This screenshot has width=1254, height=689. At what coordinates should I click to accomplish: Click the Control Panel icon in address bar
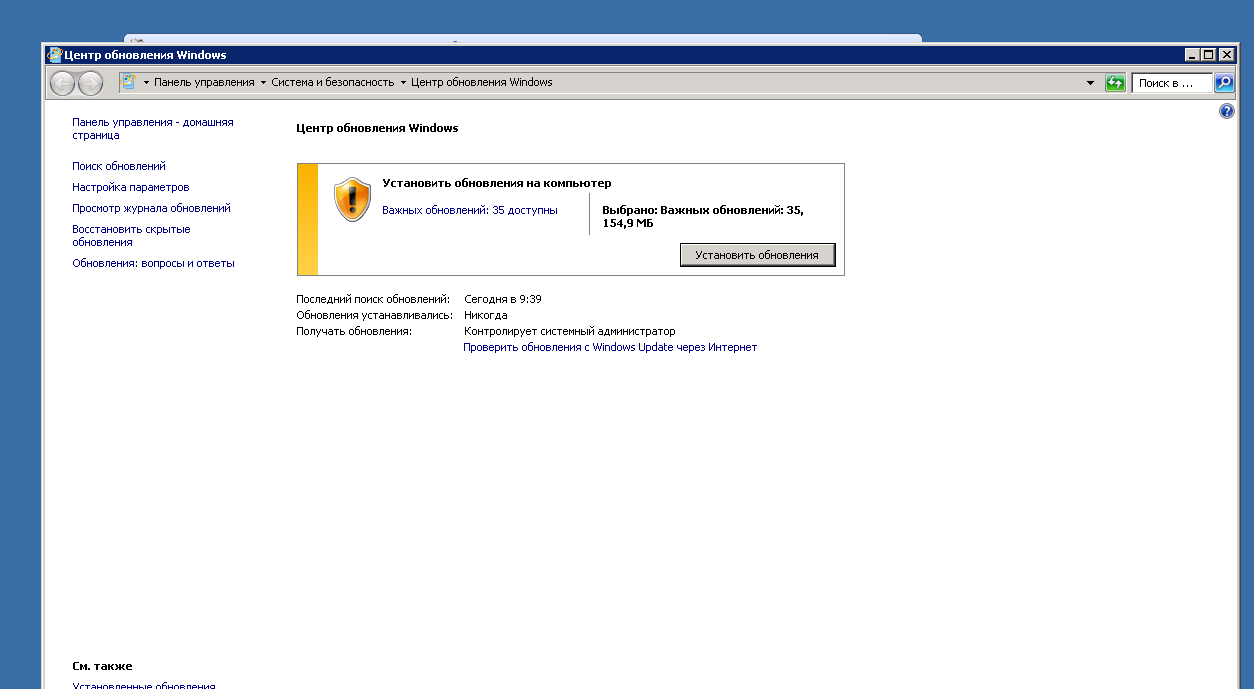click(128, 82)
